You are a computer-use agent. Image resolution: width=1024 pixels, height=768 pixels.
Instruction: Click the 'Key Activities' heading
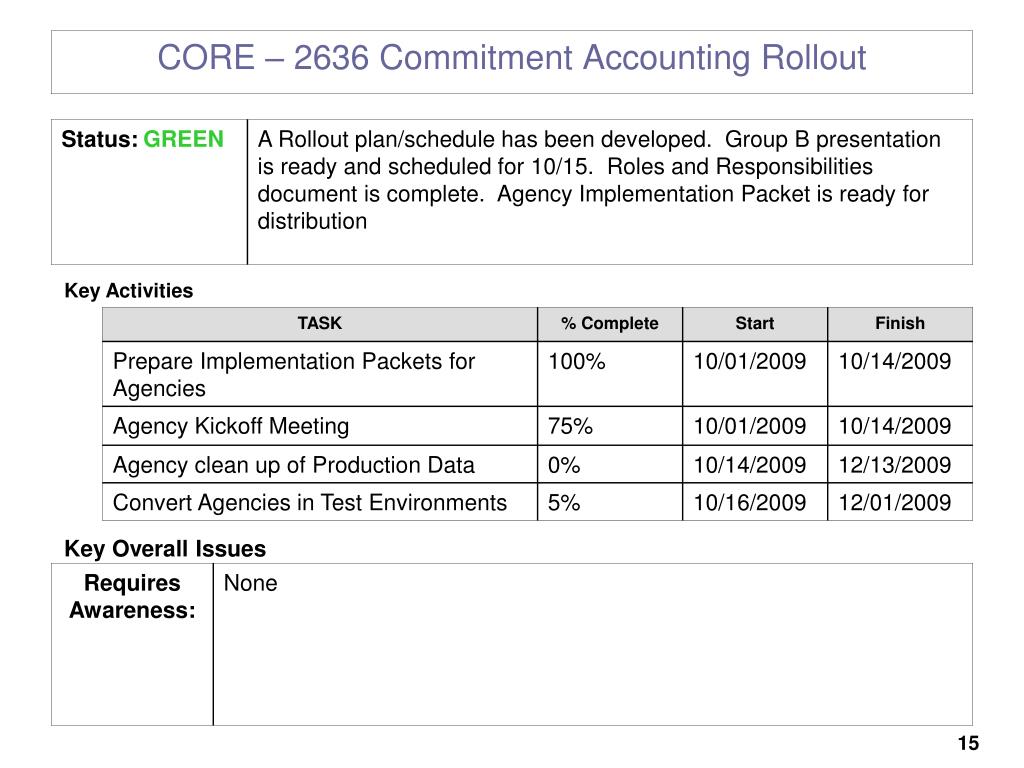tap(129, 291)
